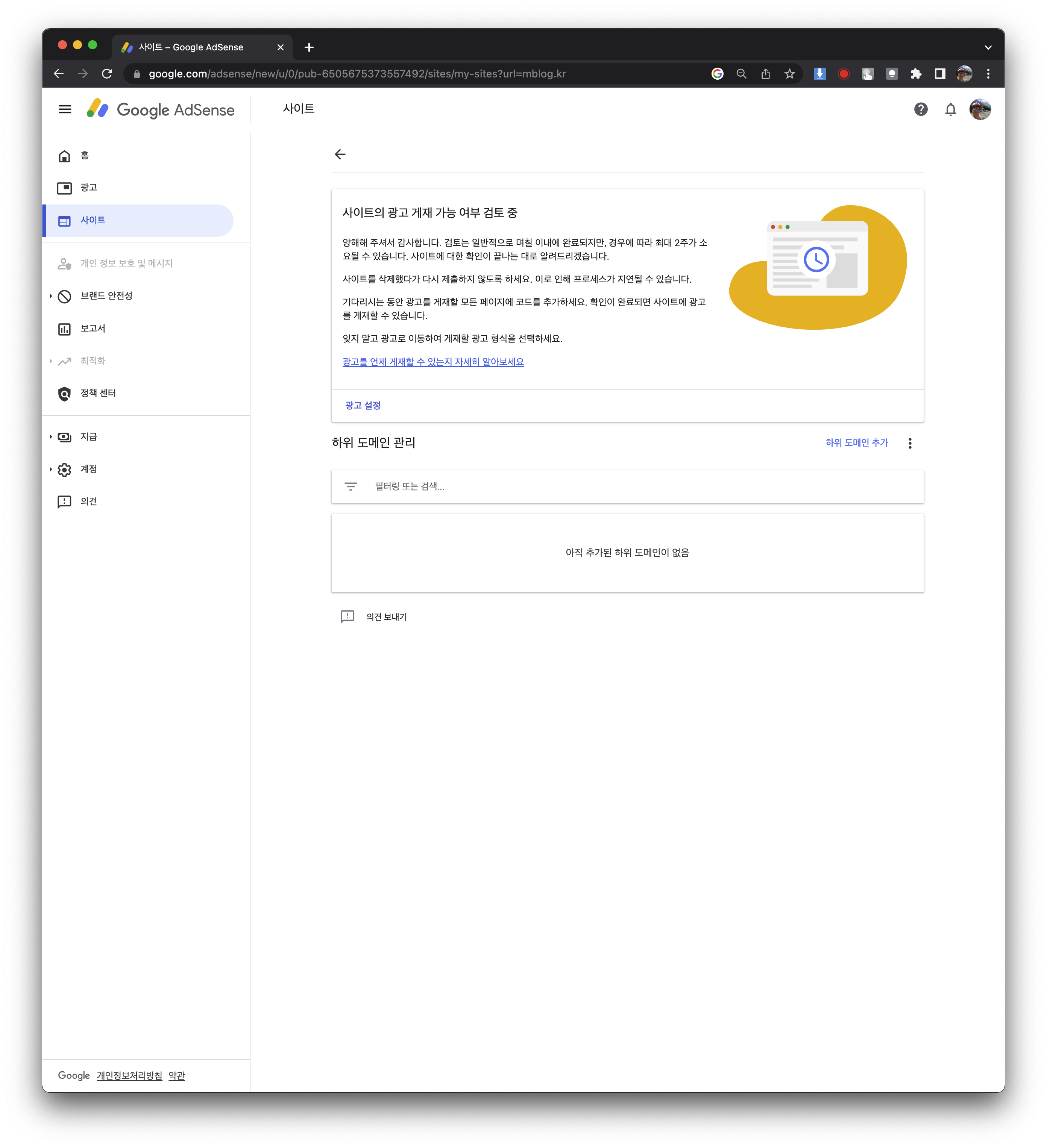Screen dimensions: 1047x1148
Task: Open tab search chevron in title bar
Action: [x=988, y=47]
